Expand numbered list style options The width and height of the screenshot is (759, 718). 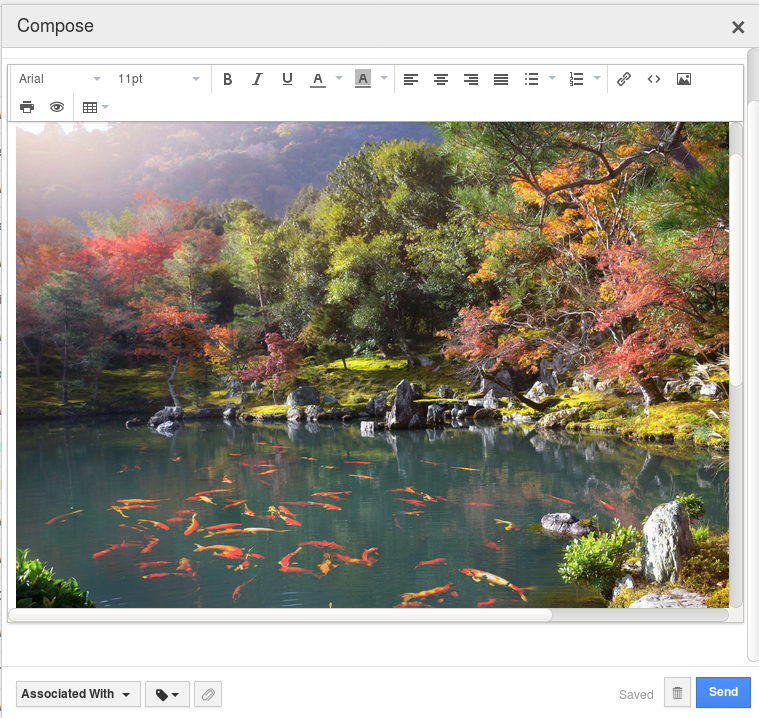tap(597, 78)
